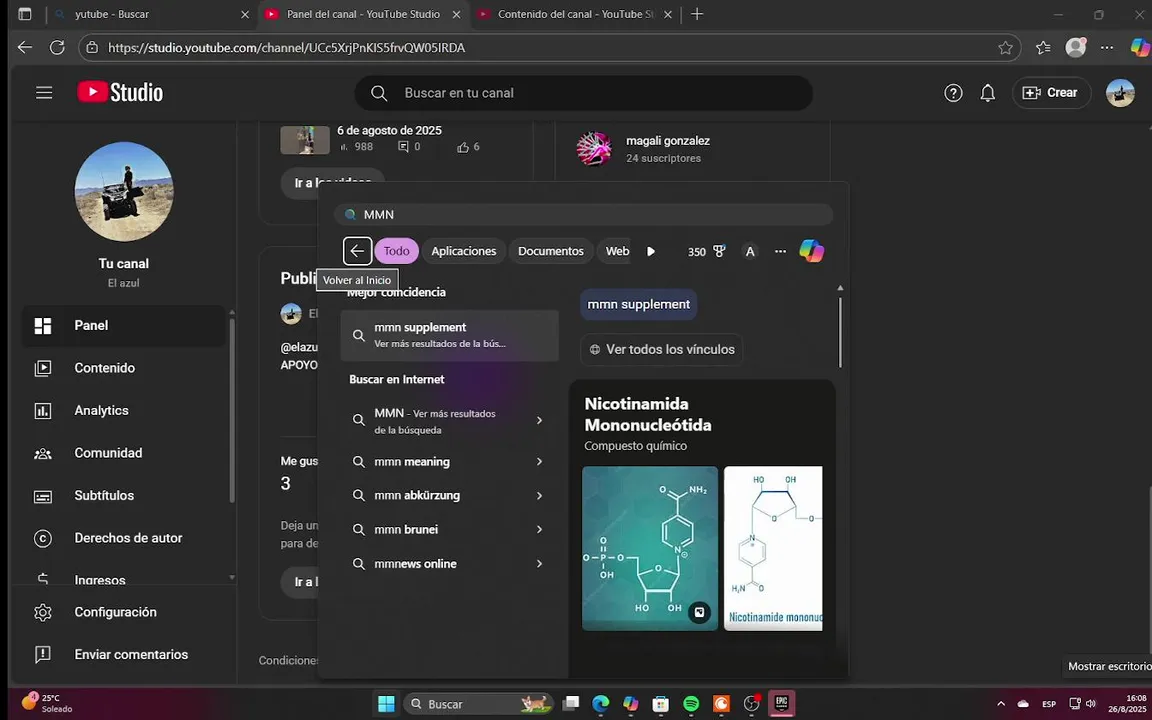This screenshot has width=1152, height=720.
Task: Open the favorites list icon
Action: click(x=1043, y=48)
